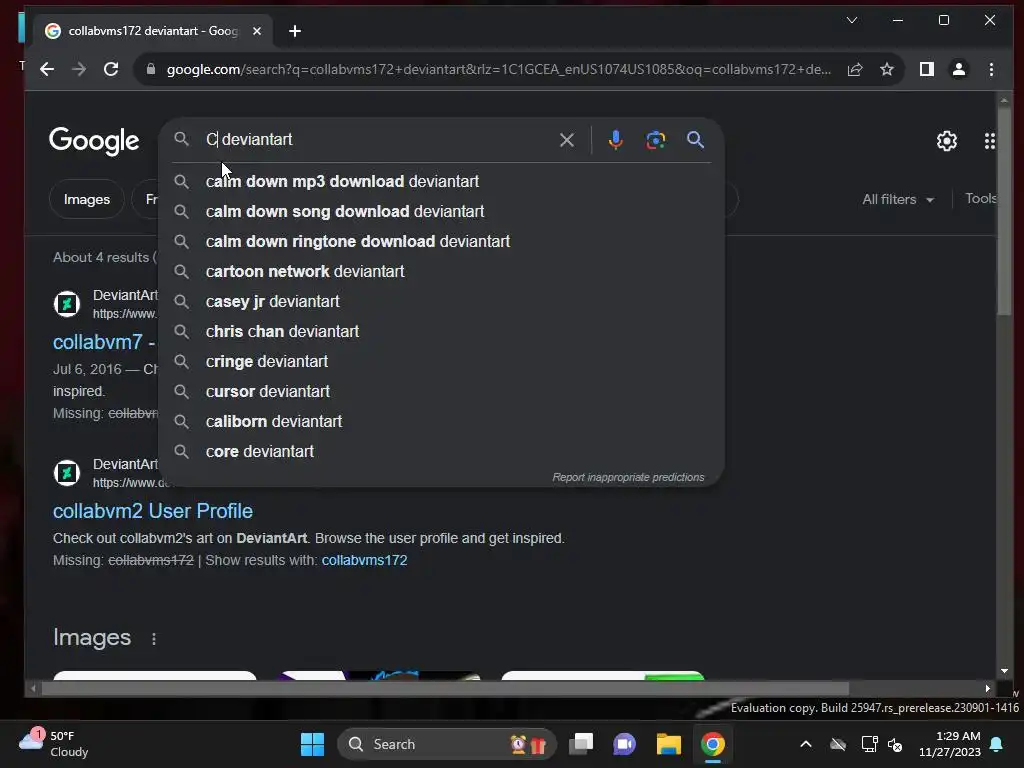Open Google quick settings gear
This screenshot has height=768, width=1024.
click(946, 141)
